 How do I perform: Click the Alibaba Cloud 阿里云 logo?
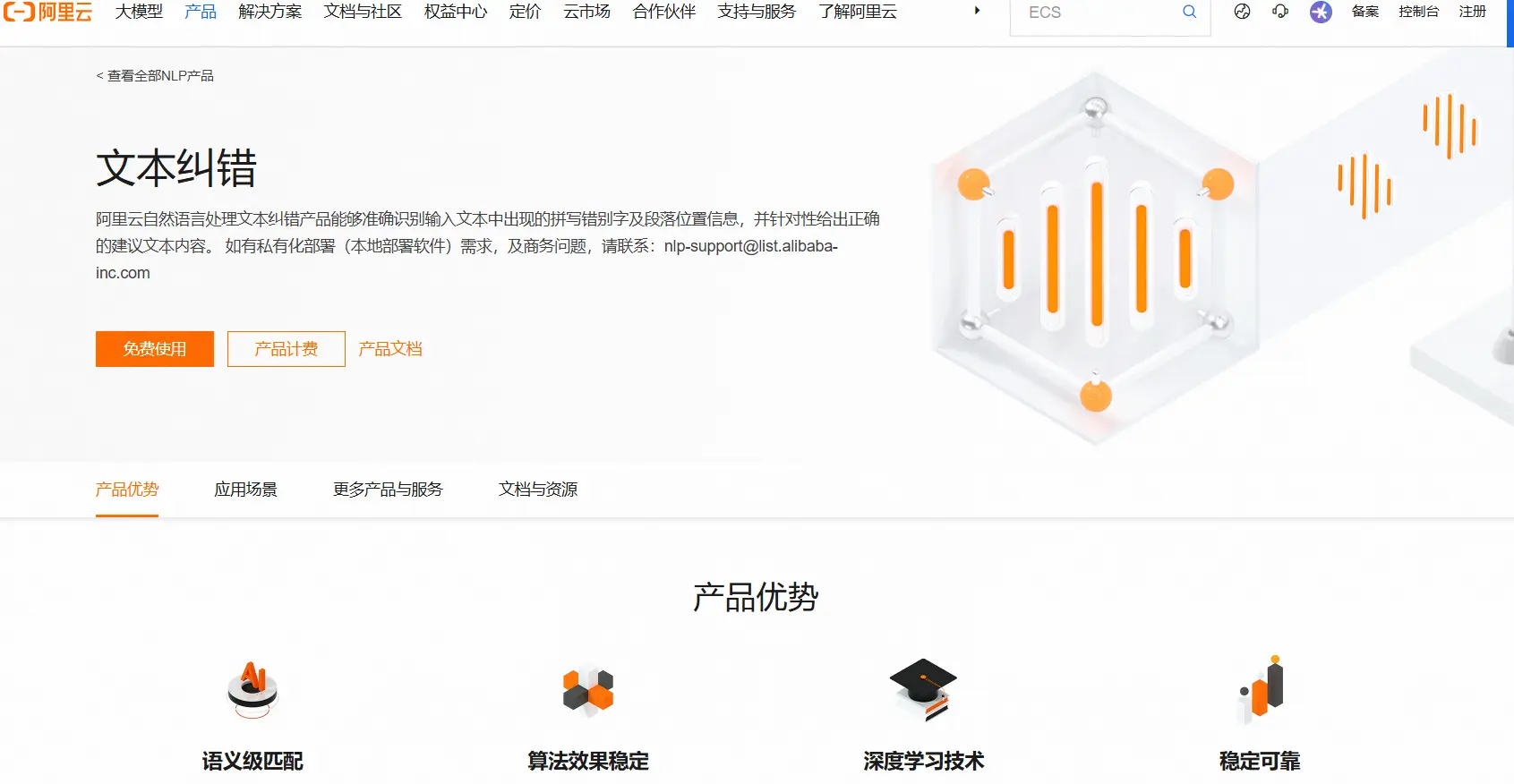click(x=47, y=12)
